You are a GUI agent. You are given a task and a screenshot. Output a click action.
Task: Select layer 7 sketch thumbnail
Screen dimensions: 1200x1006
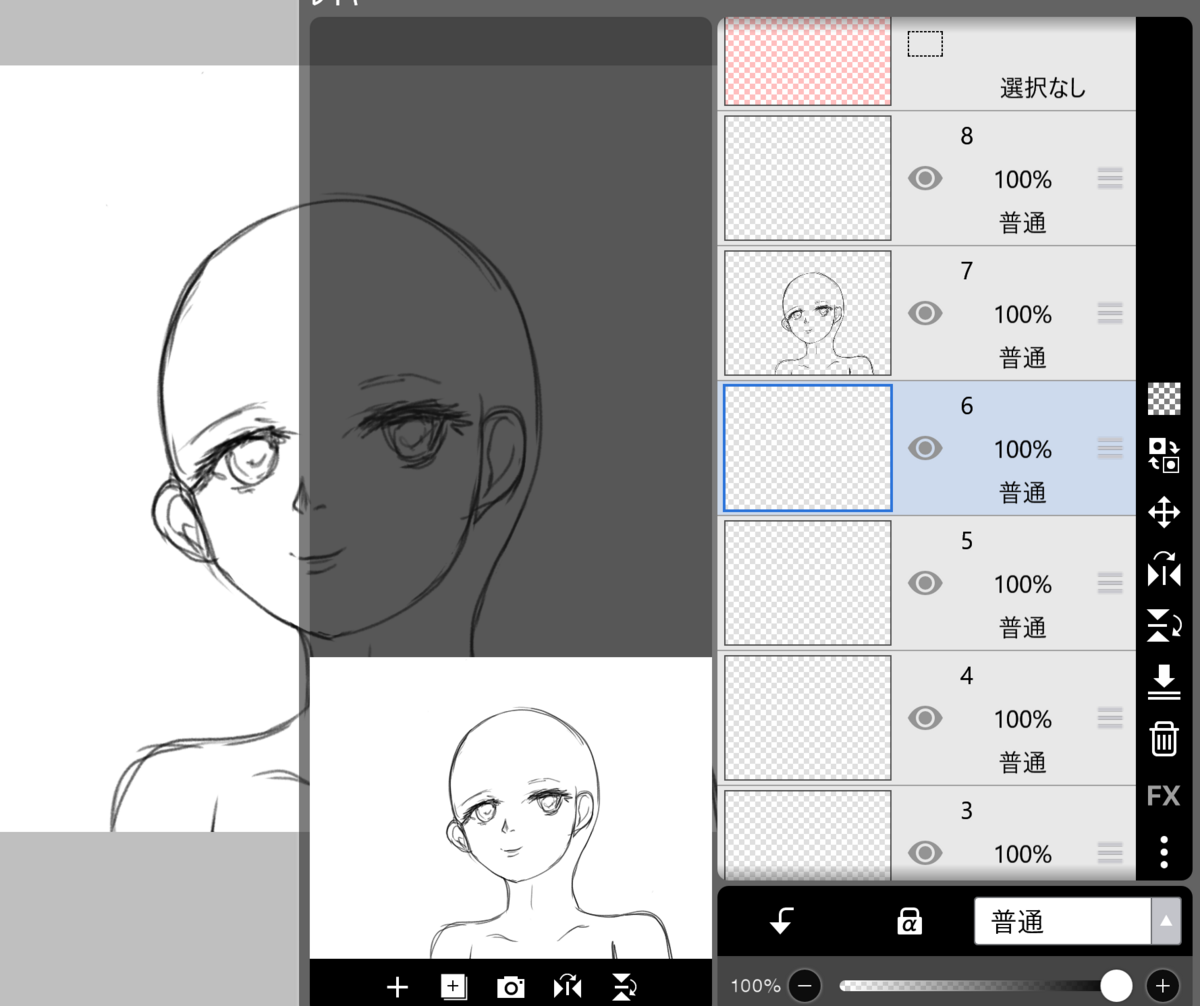point(807,313)
